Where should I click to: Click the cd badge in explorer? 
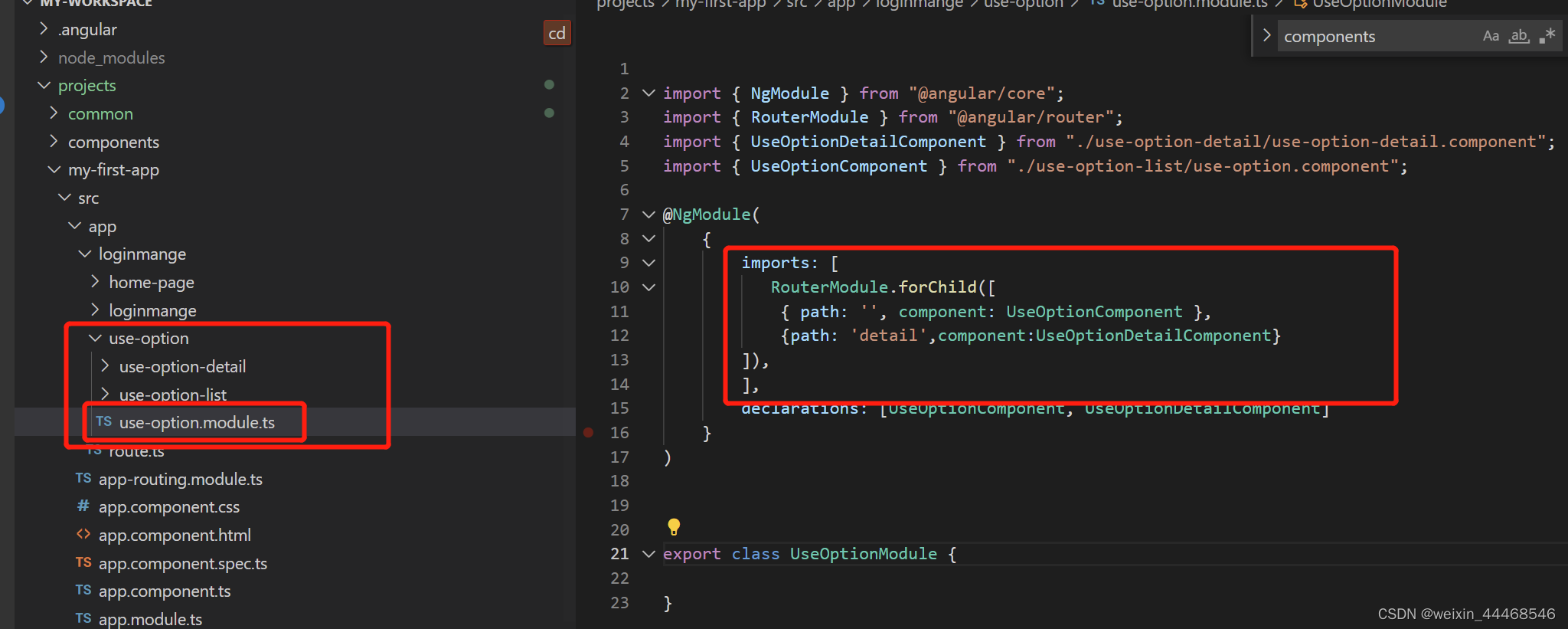point(557,33)
